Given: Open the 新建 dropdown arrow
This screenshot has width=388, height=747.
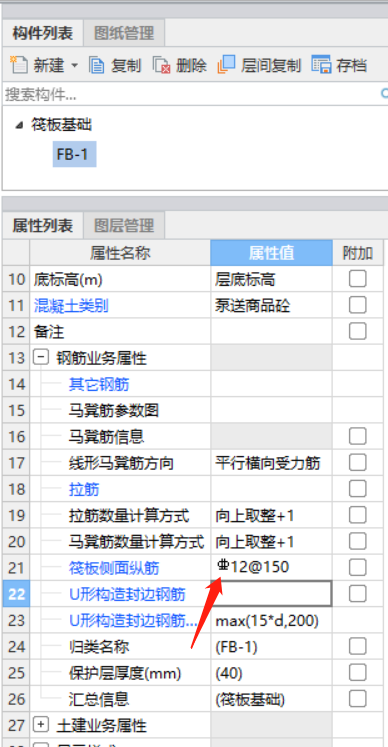Looking at the screenshot, I should [x=74, y=65].
